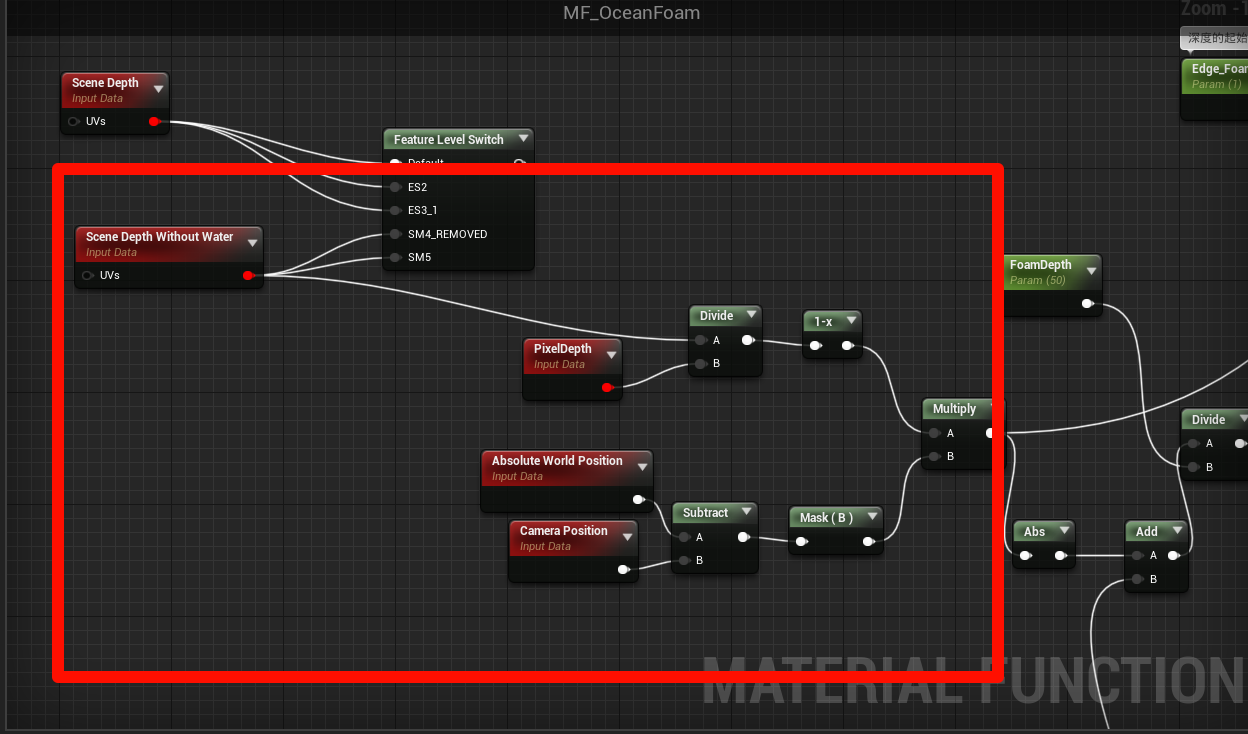Select the 1-x node title

point(823,321)
